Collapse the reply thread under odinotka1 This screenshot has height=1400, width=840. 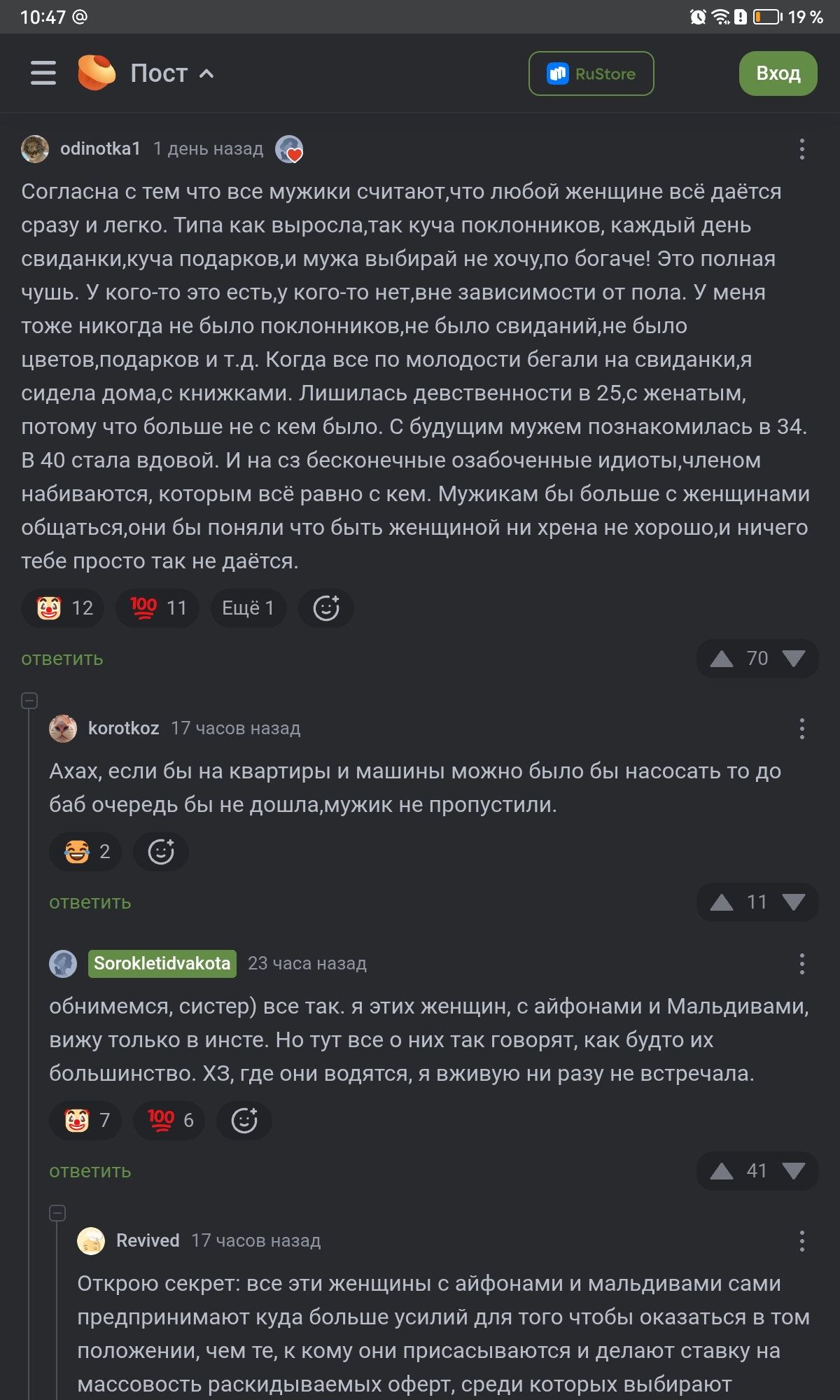29,700
